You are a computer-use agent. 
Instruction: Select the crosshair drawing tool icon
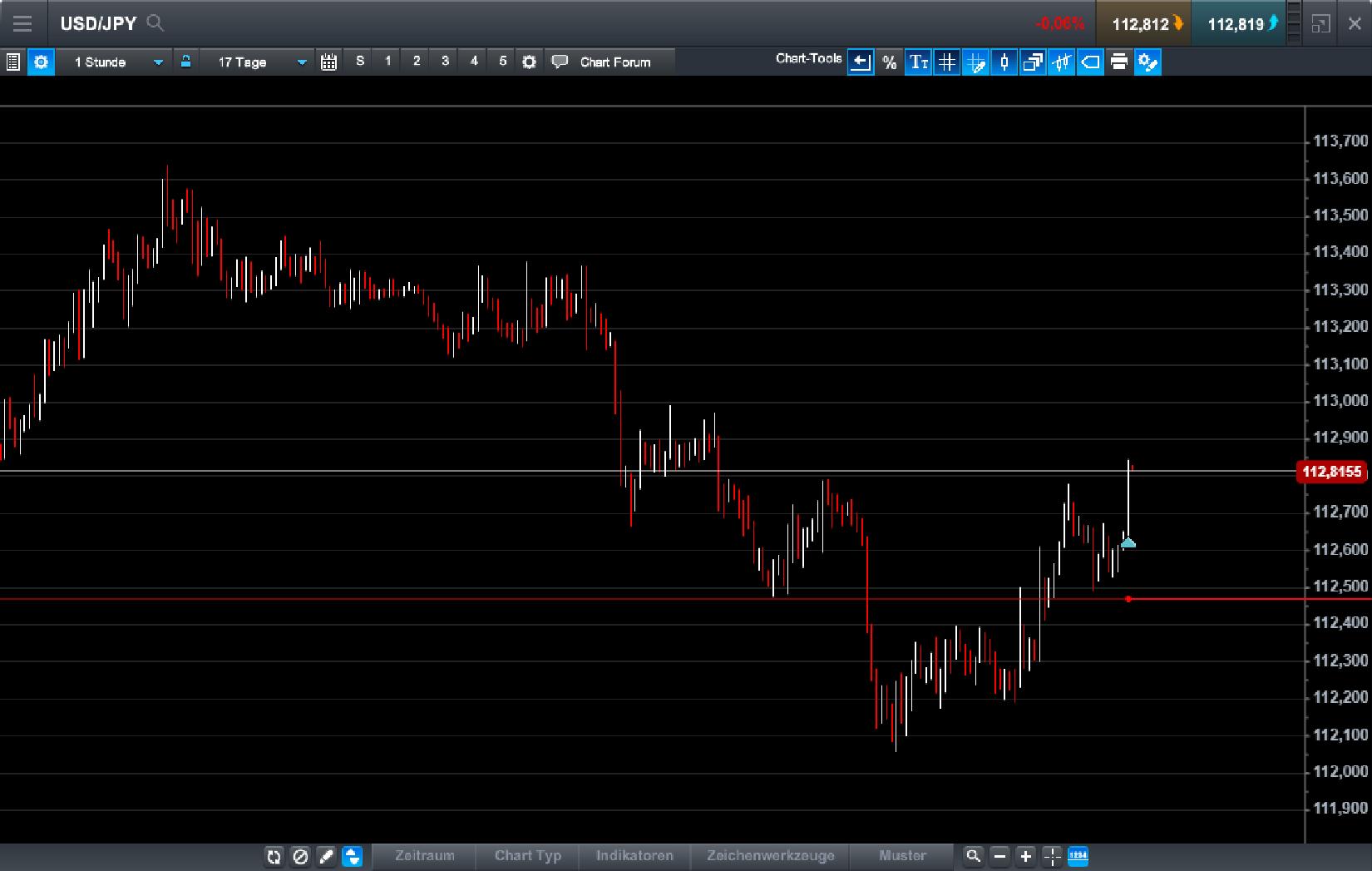[976, 62]
